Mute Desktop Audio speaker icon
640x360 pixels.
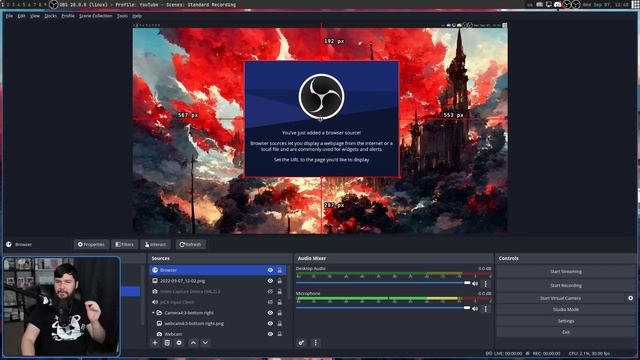(x=475, y=284)
